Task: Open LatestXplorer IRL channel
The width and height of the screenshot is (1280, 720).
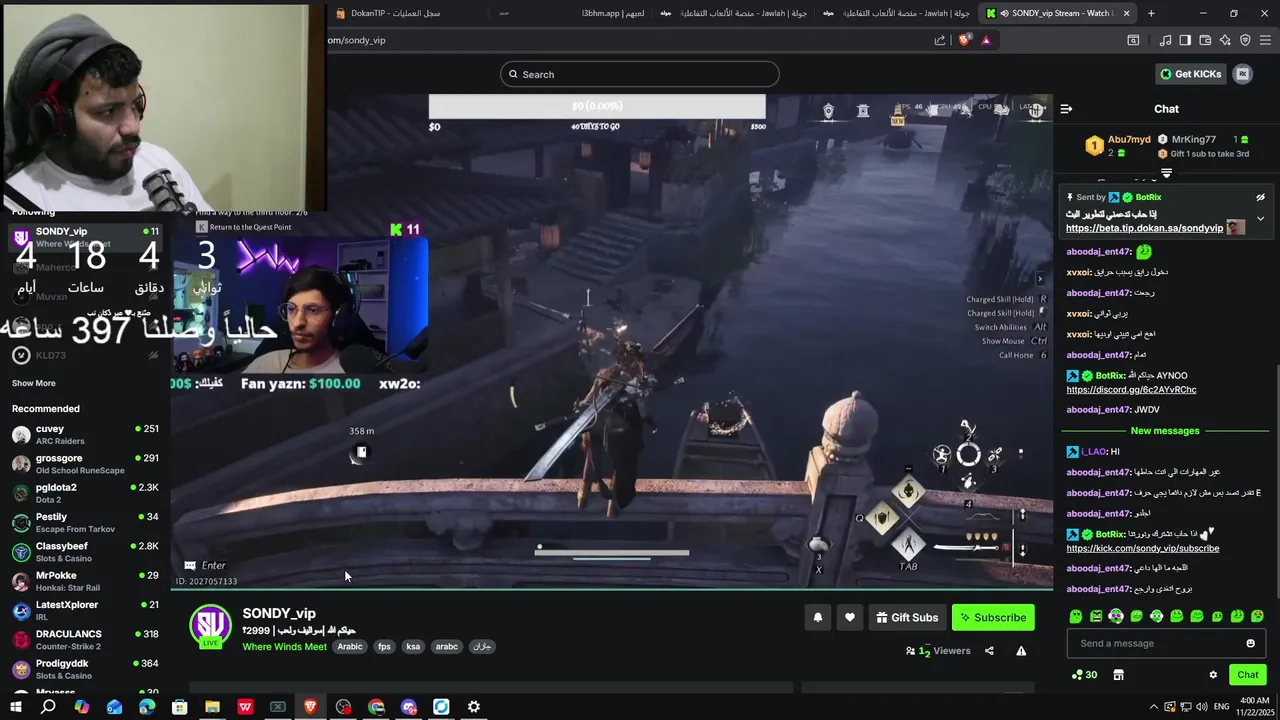Action: [x=85, y=610]
